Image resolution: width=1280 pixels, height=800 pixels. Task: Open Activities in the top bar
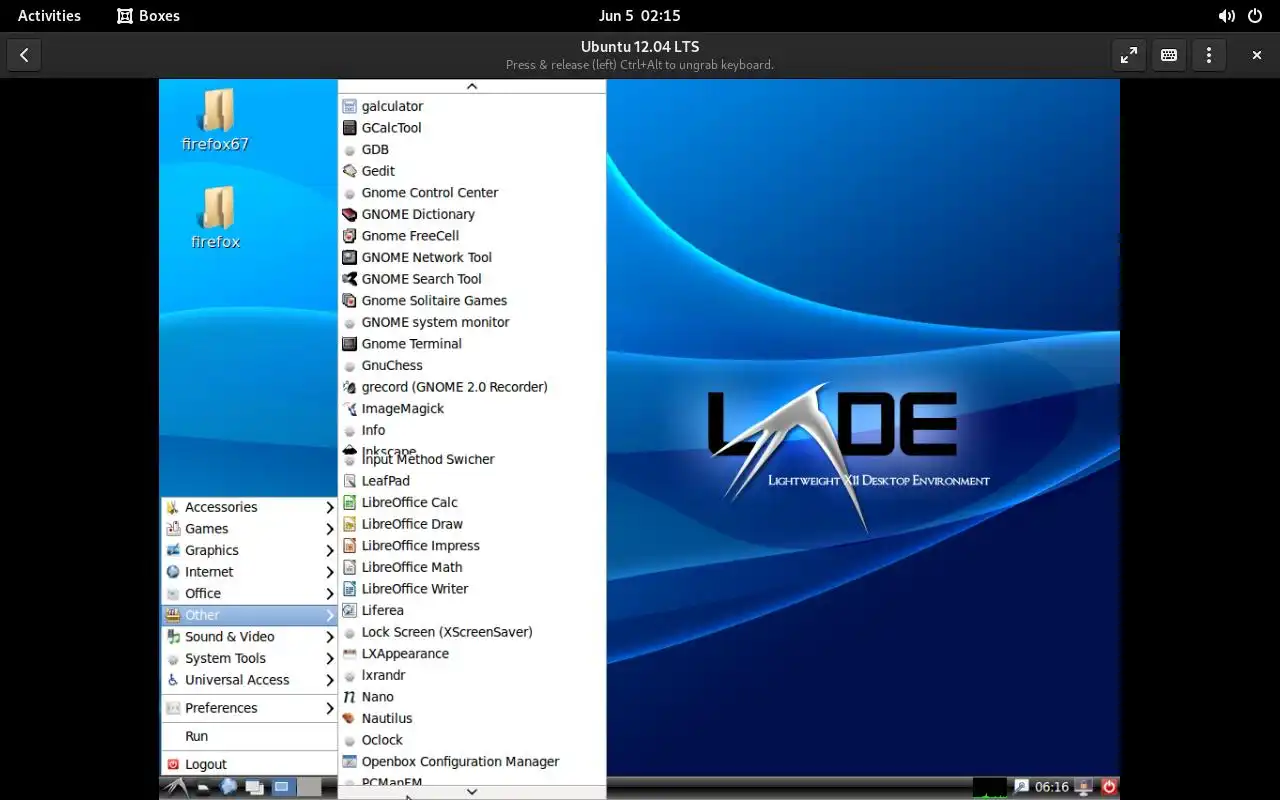coord(49,15)
